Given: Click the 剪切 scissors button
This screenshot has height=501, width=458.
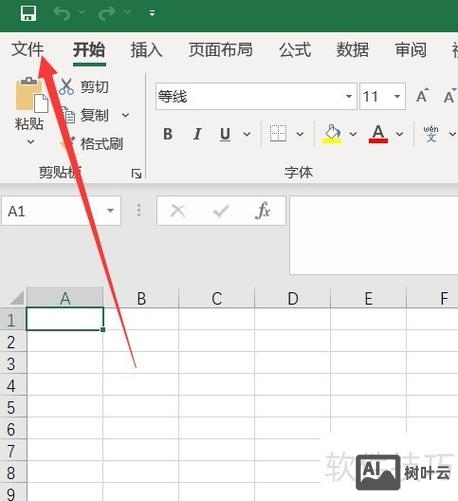Looking at the screenshot, I should click(84, 87).
